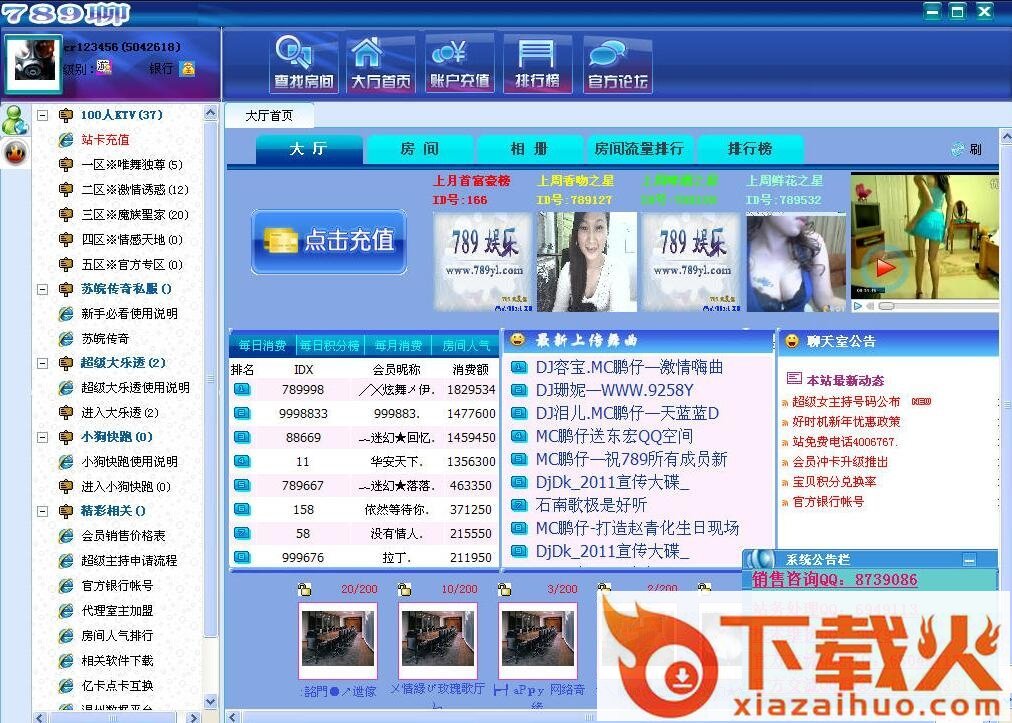Collapse the 小狗快跑 (0) tree node
Image resolution: width=1012 pixels, height=723 pixels.
coord(43,438)
